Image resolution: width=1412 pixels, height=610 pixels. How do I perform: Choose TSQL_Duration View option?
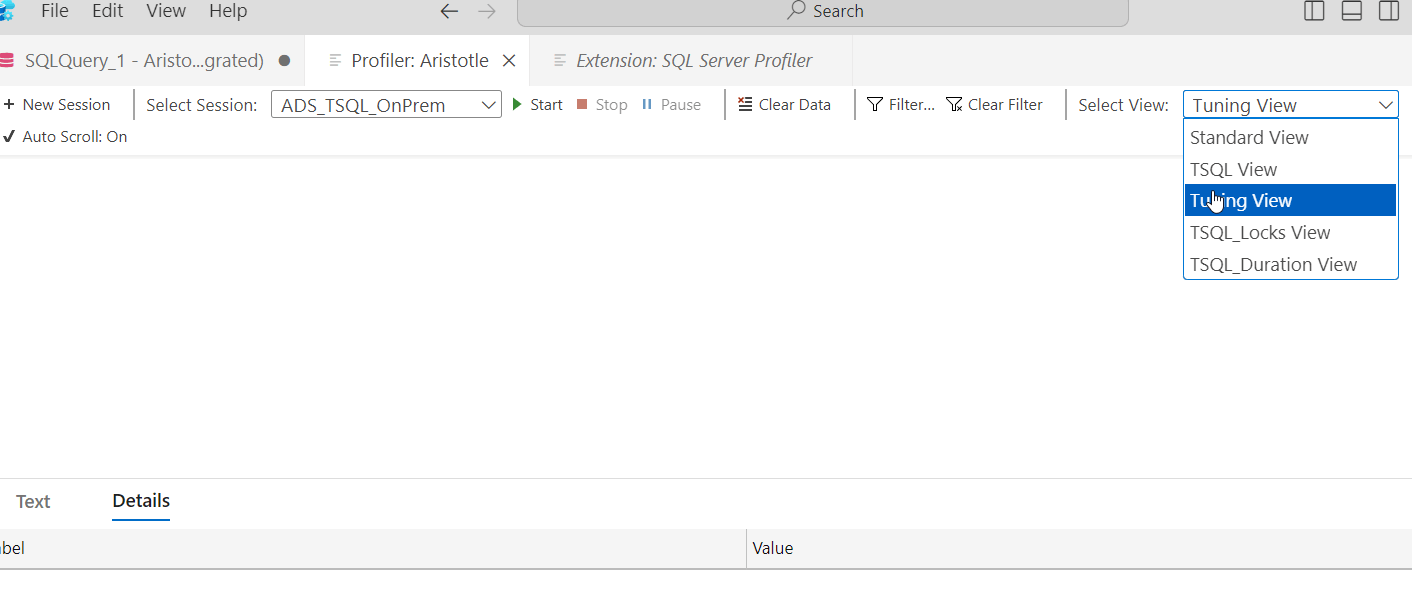(1290, 264)
